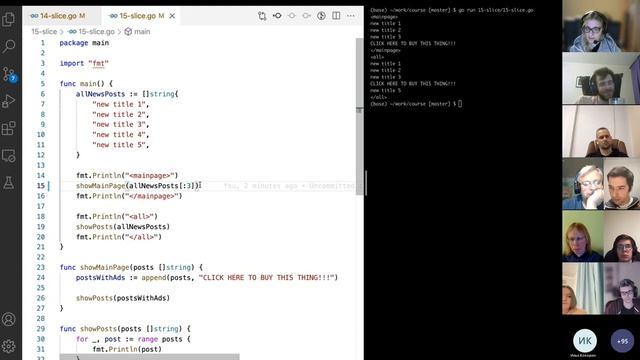
Task: Click the 15-slice folder breadcrumb
Action: tap(44, 31)
